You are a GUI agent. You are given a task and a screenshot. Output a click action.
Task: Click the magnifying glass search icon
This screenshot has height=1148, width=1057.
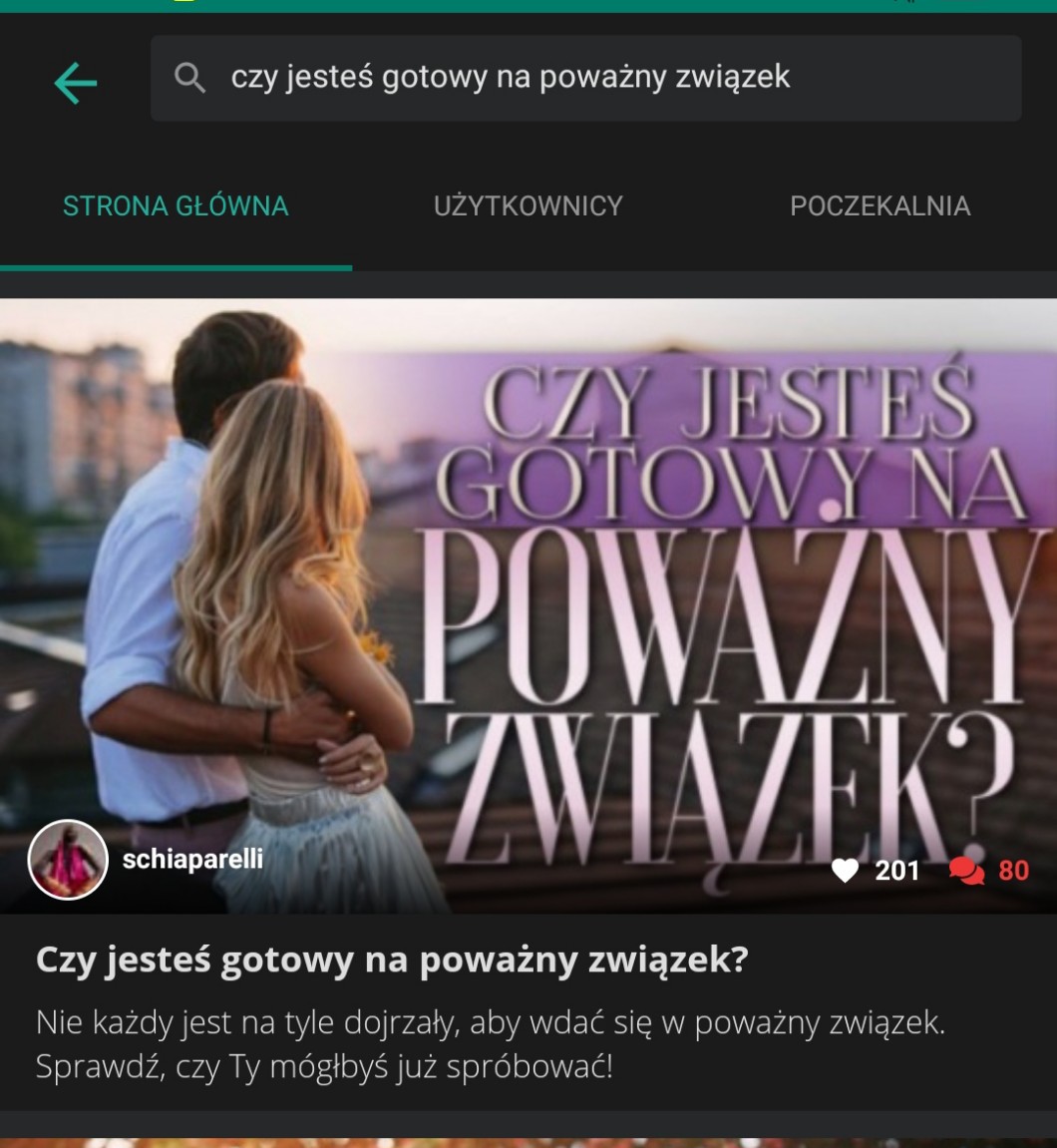coord(189,77)
